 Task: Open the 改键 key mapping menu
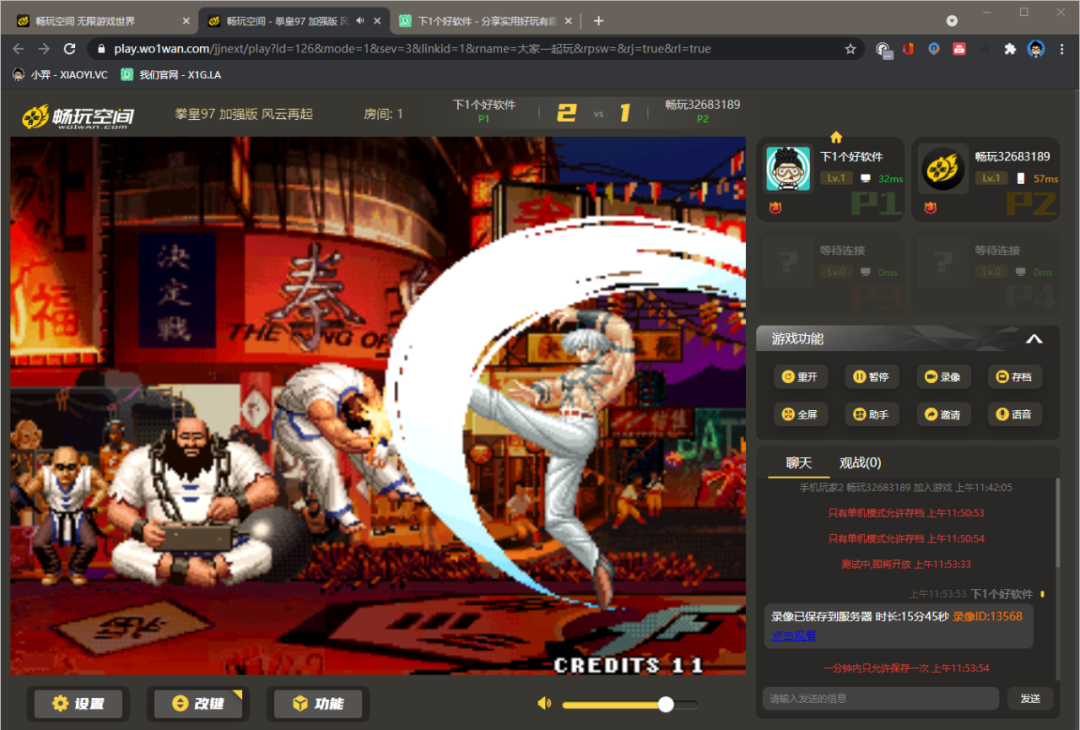(x=198, y=704)
